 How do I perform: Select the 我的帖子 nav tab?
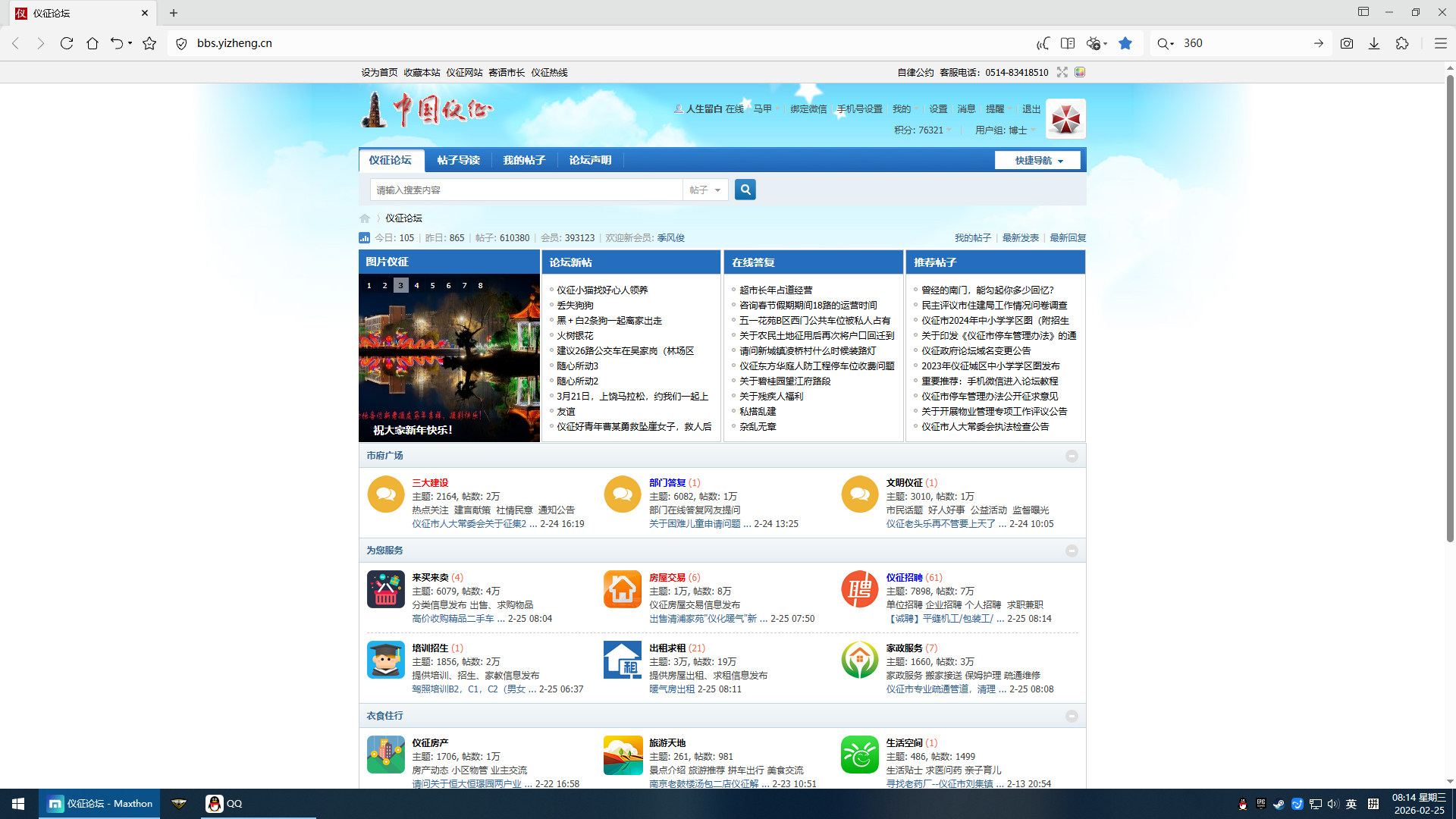tap(524, 160)
